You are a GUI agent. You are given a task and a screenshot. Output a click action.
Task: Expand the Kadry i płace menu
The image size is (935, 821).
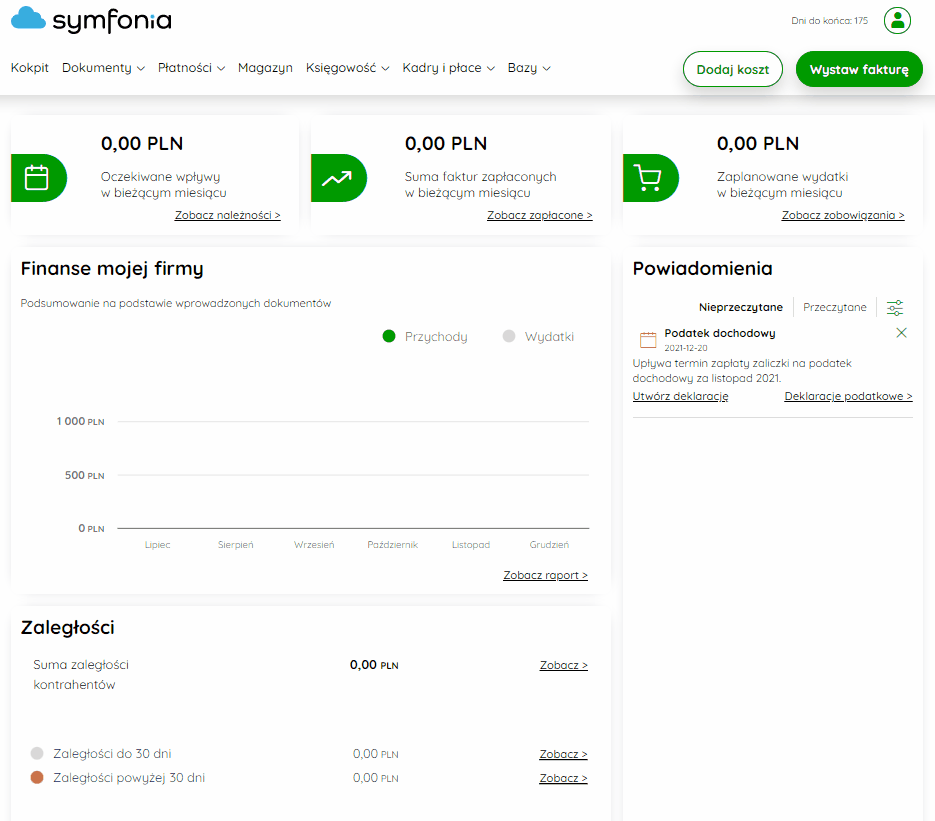pos(448,68)
